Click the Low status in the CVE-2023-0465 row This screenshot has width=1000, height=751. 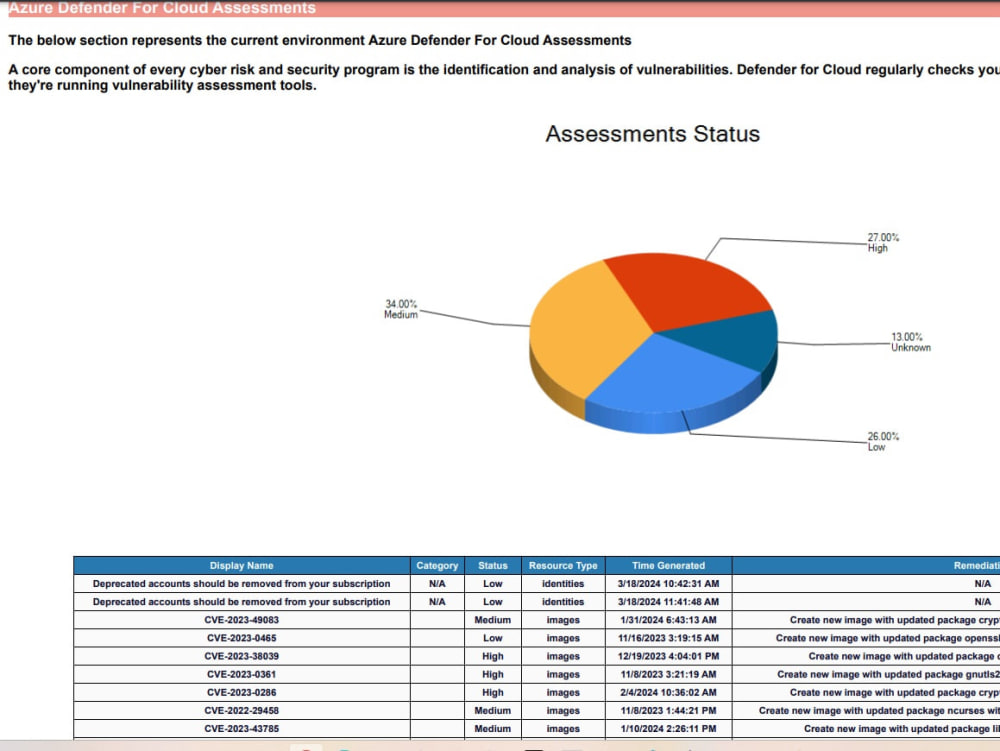coord(492,638)
